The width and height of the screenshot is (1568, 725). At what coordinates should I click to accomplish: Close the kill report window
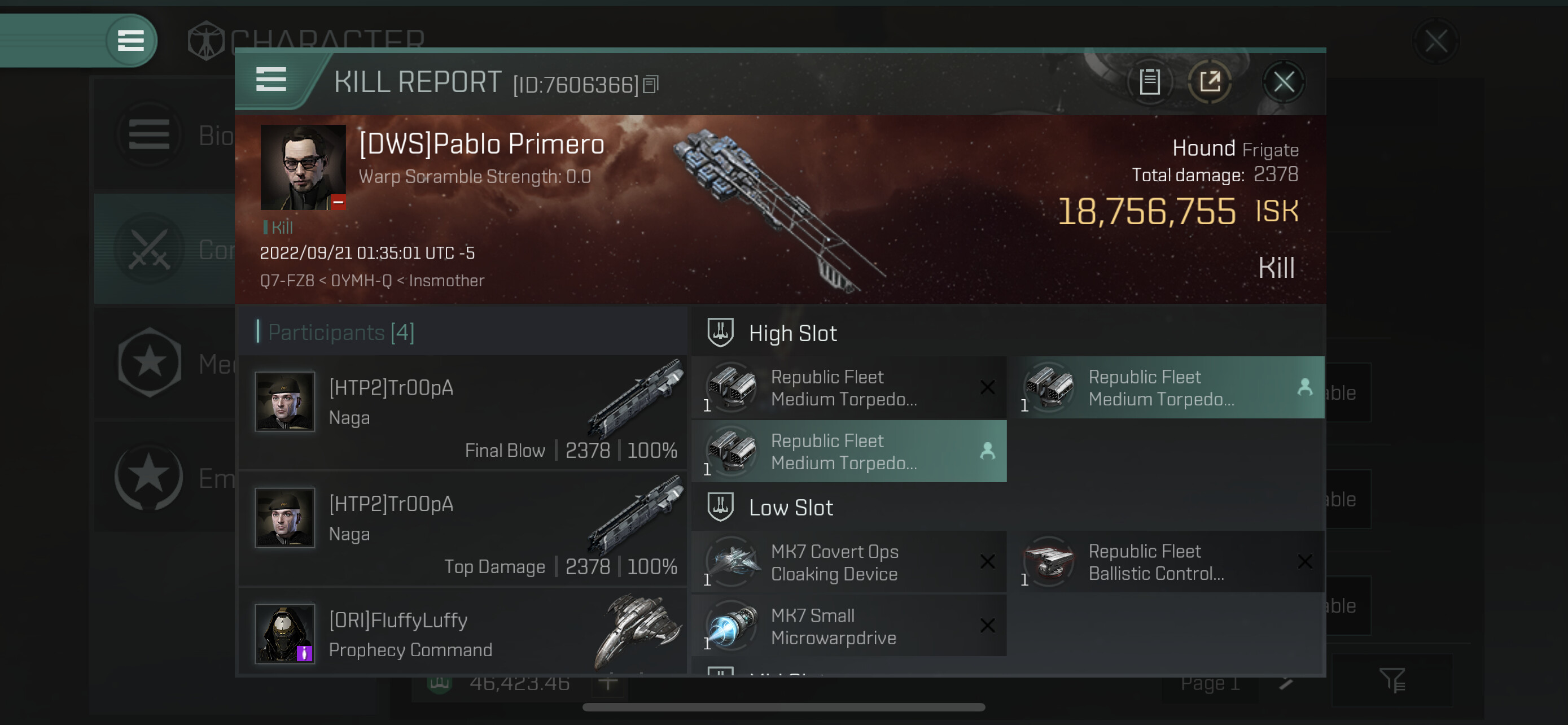pyautogui.click(x=1283, y=81)
